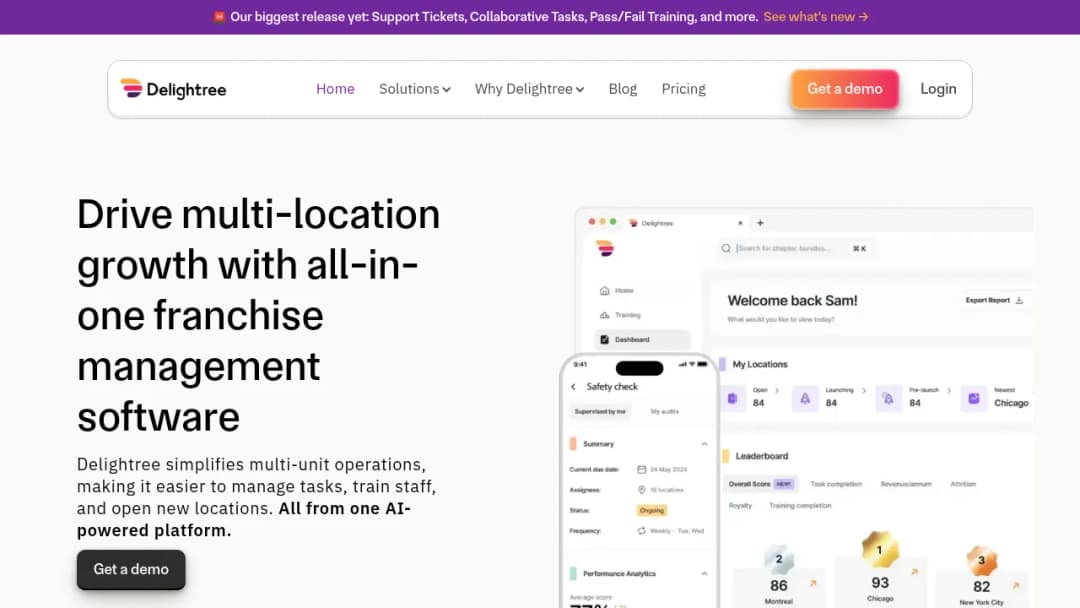Click the Launching locations rocket icon

point(805,399)
